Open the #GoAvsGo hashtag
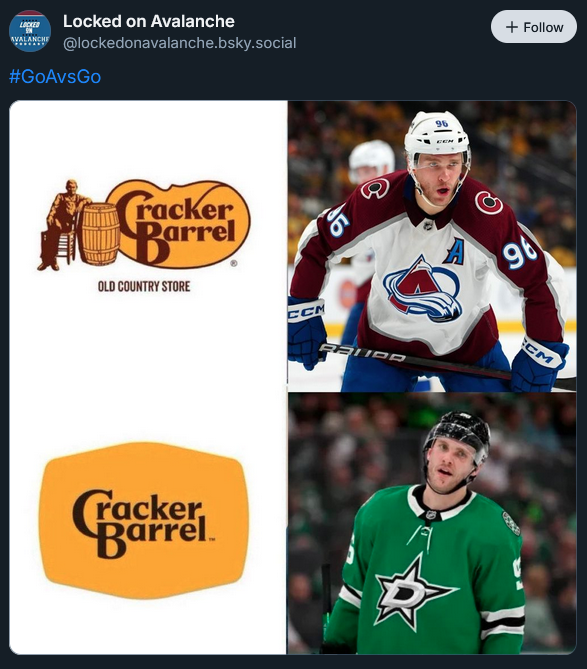Image resolution: width=587 pixels, height=669 pixels. [55, 76]
